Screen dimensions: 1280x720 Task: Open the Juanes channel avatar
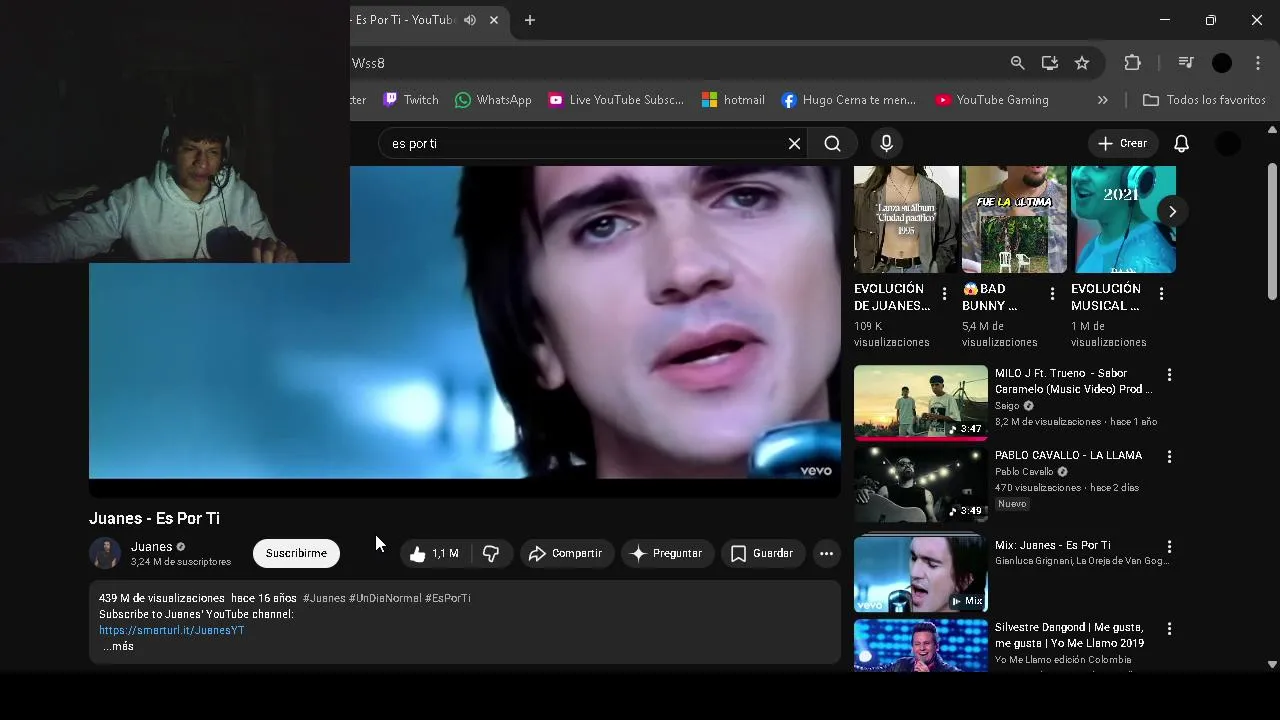pos(105,553)
